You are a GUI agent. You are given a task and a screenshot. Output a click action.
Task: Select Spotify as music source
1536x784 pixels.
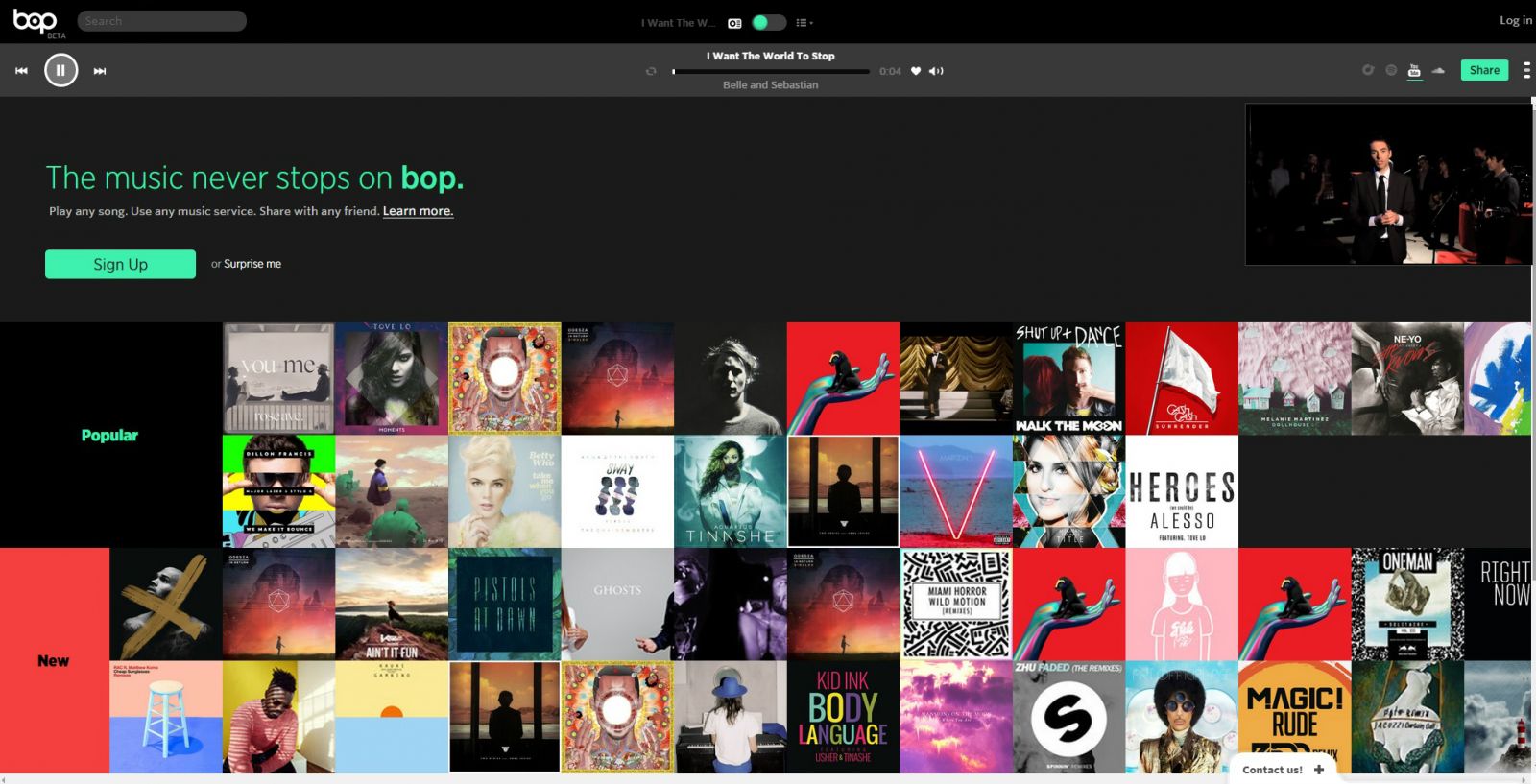coord(1391,70)
